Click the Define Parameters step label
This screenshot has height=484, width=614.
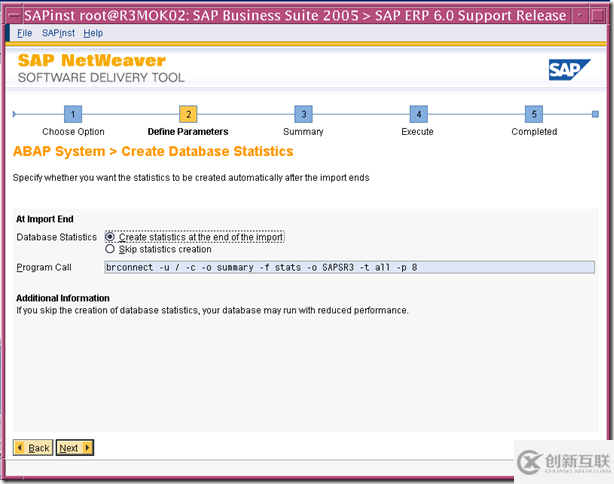(188, 132)
